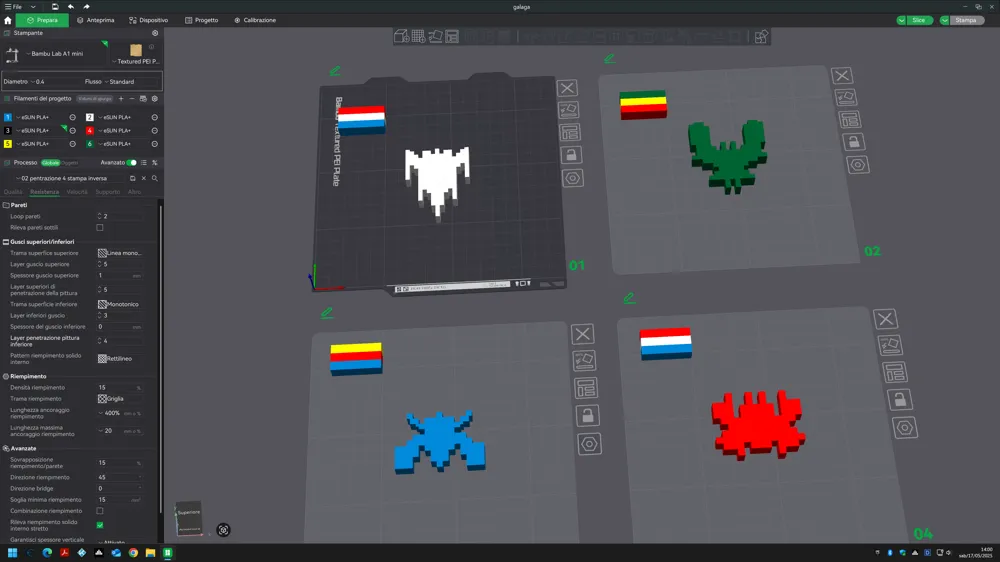Switch to the Calibrazione tab
Viewport: 1000px width, 562px height.
[255, 20]
